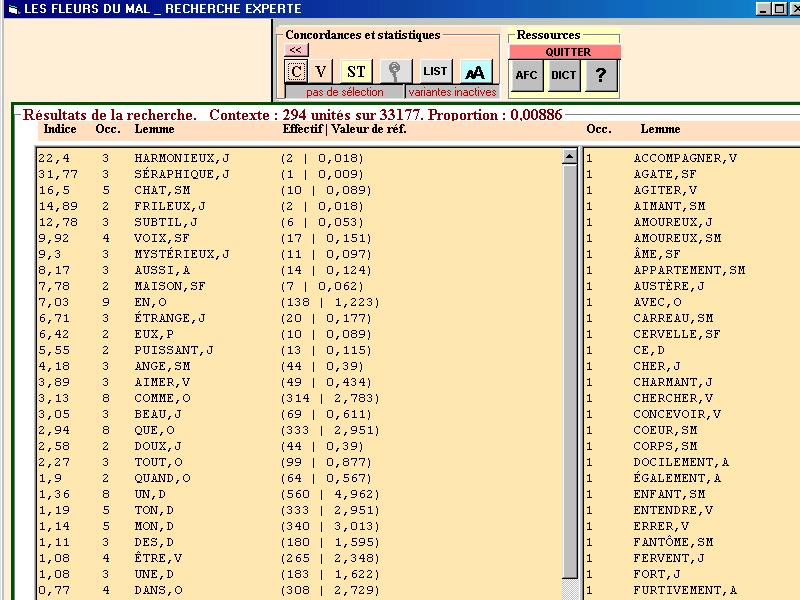
Task: Select the SÉRAPHIQUE,J row
Action: point(298,174)
